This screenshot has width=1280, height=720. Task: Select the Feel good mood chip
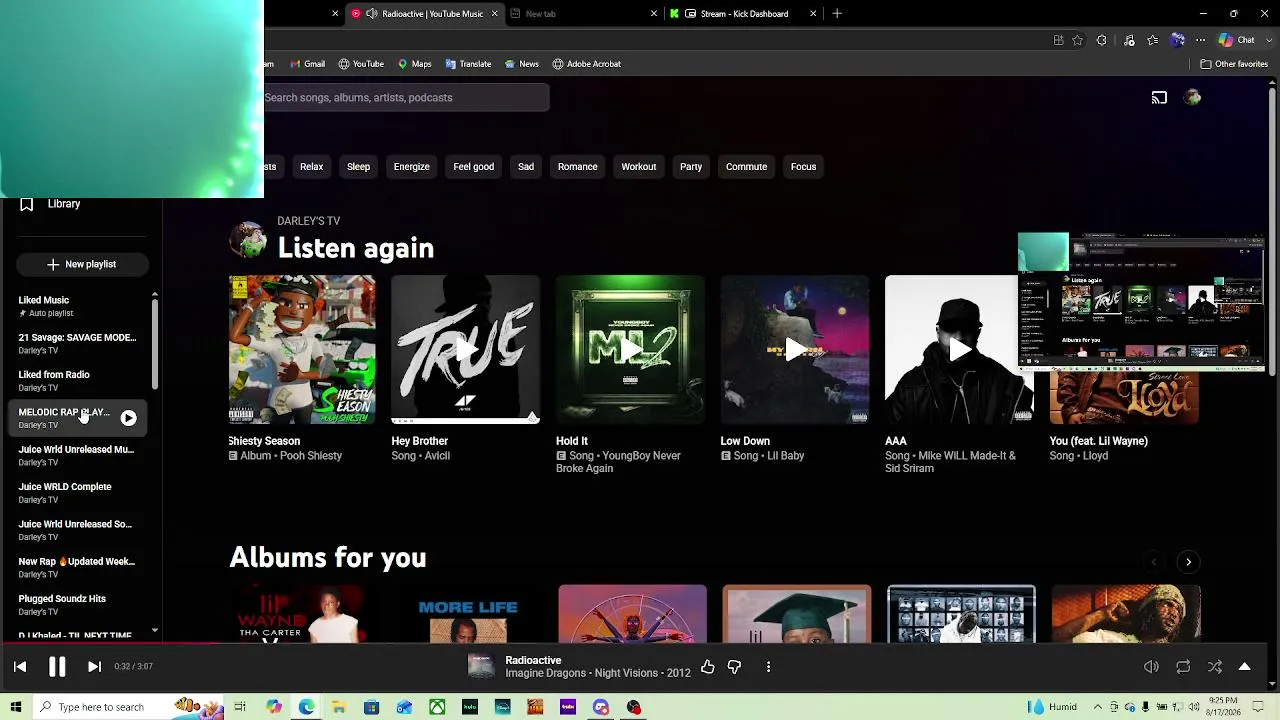[474, 167]
